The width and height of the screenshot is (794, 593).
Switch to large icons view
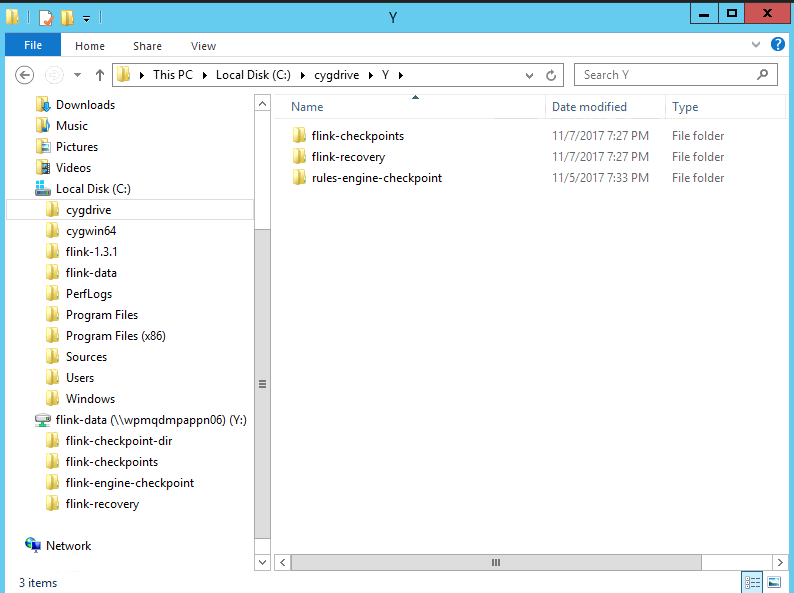tap(773, 582)
